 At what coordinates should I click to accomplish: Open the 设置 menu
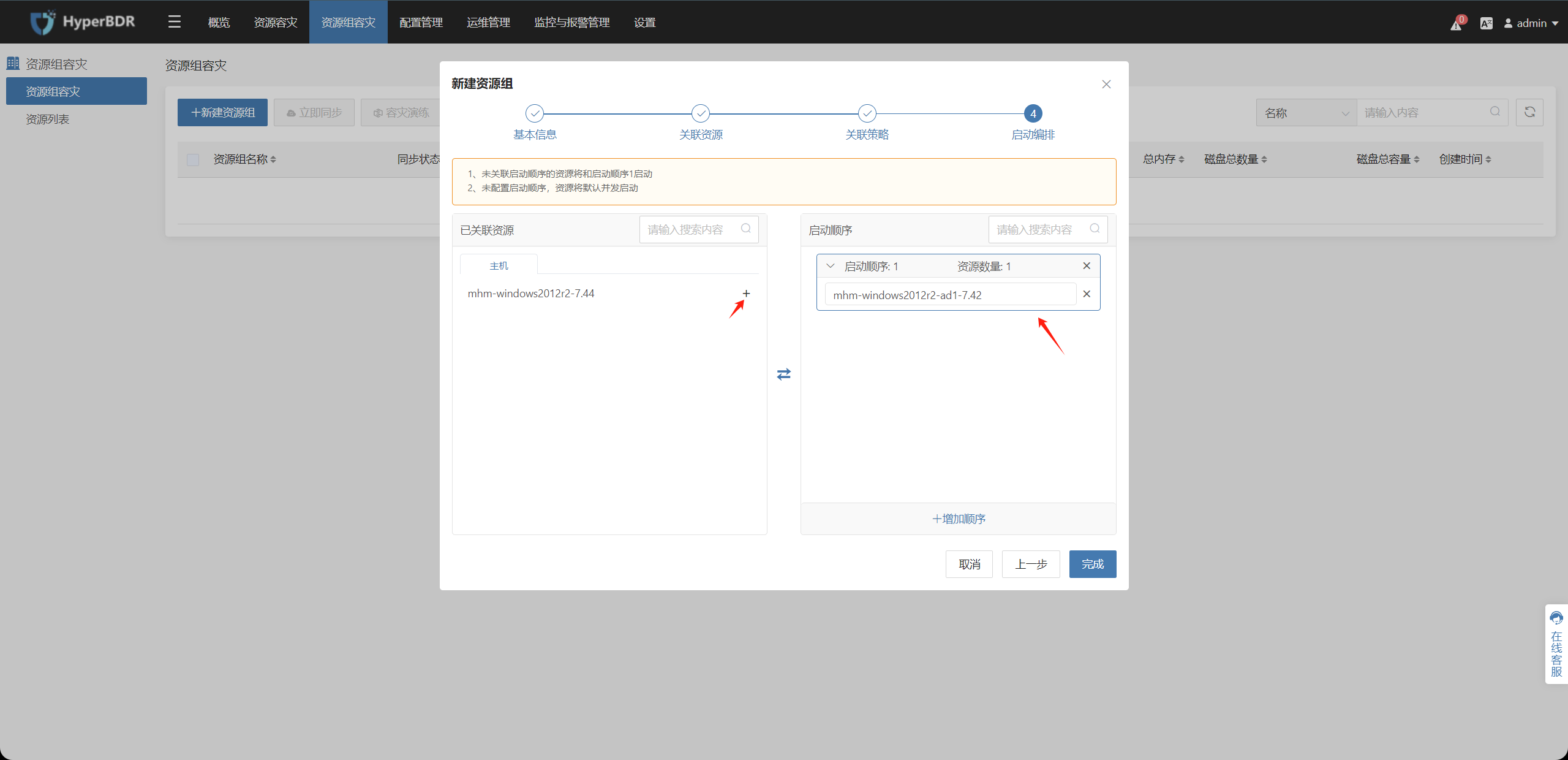click(x=644, y=23)
